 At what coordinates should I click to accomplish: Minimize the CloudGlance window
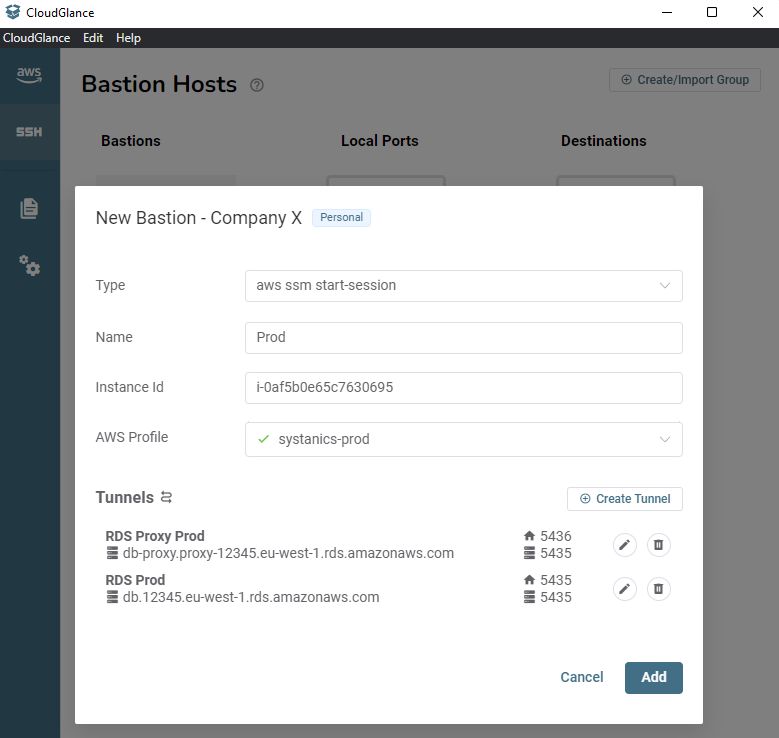tap(667, 12)
